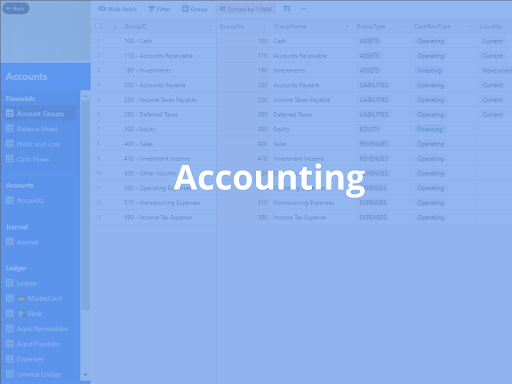Viewport: 512px width, 384px height.
Task: Expand the GroupName column dropdown arrow
Action: [347, 26]
